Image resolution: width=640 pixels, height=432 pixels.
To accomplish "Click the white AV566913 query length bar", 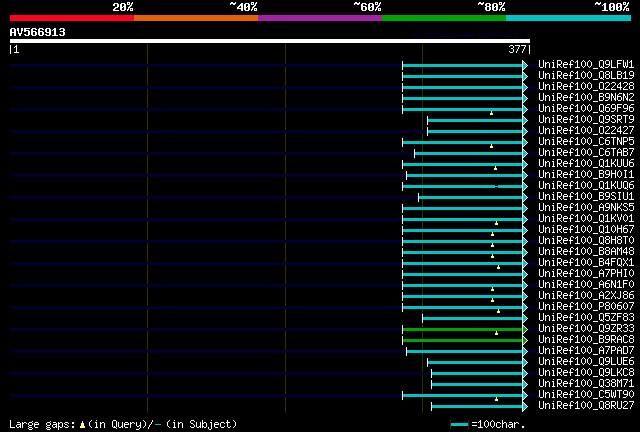I will click(270, 41).
